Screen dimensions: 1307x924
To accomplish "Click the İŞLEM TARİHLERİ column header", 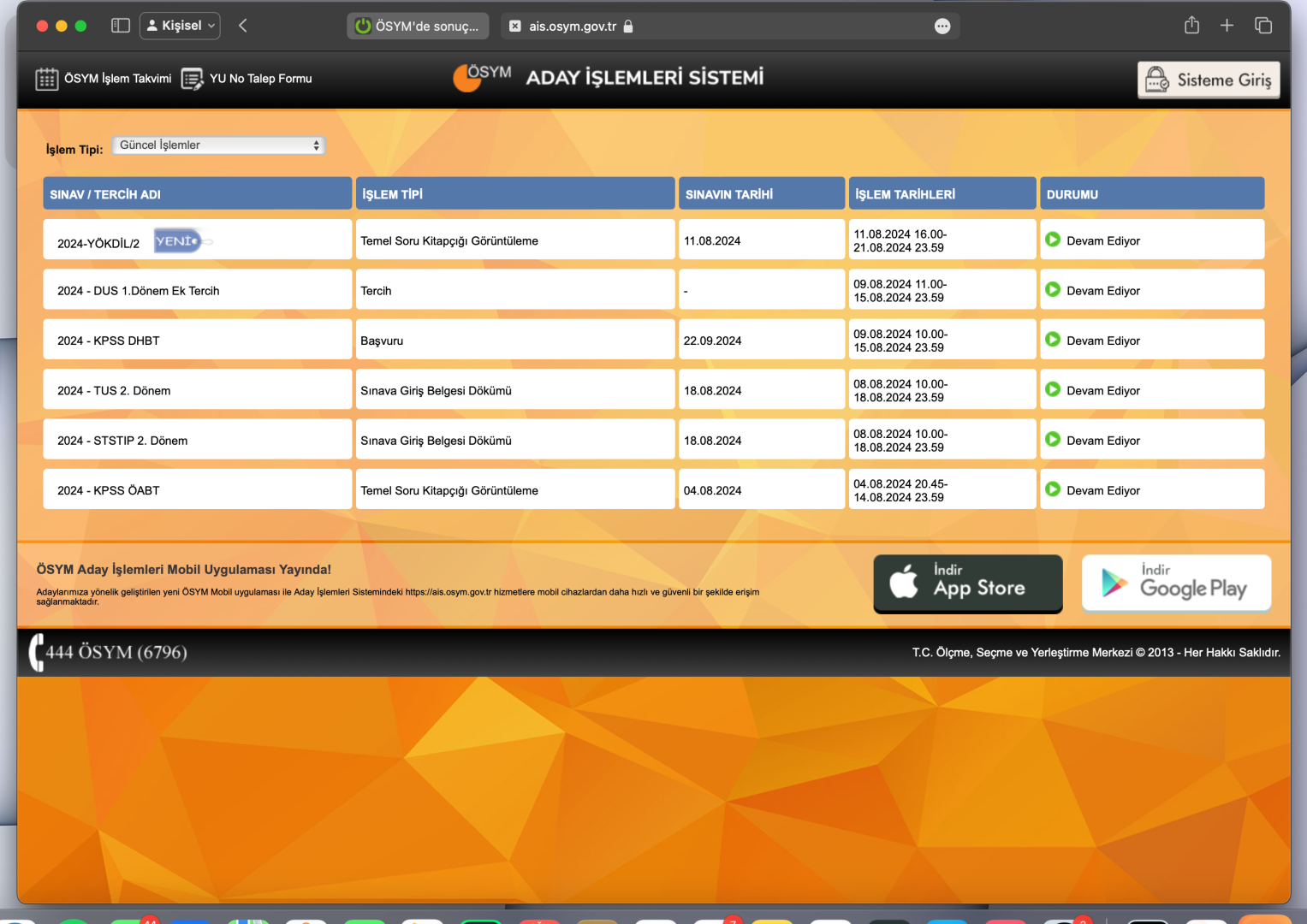I will click(942, 193).
